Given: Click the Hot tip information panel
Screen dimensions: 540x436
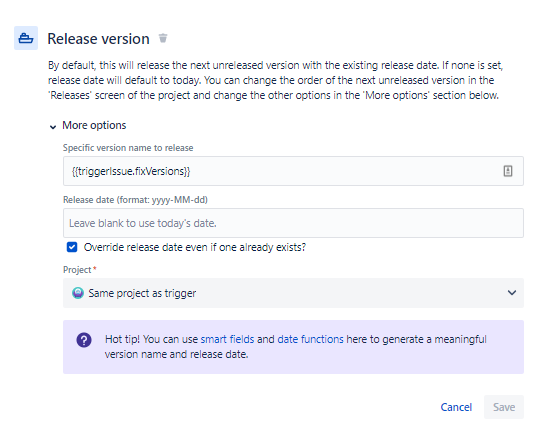Looking at the screenshot, I should (x=293, y=347).
